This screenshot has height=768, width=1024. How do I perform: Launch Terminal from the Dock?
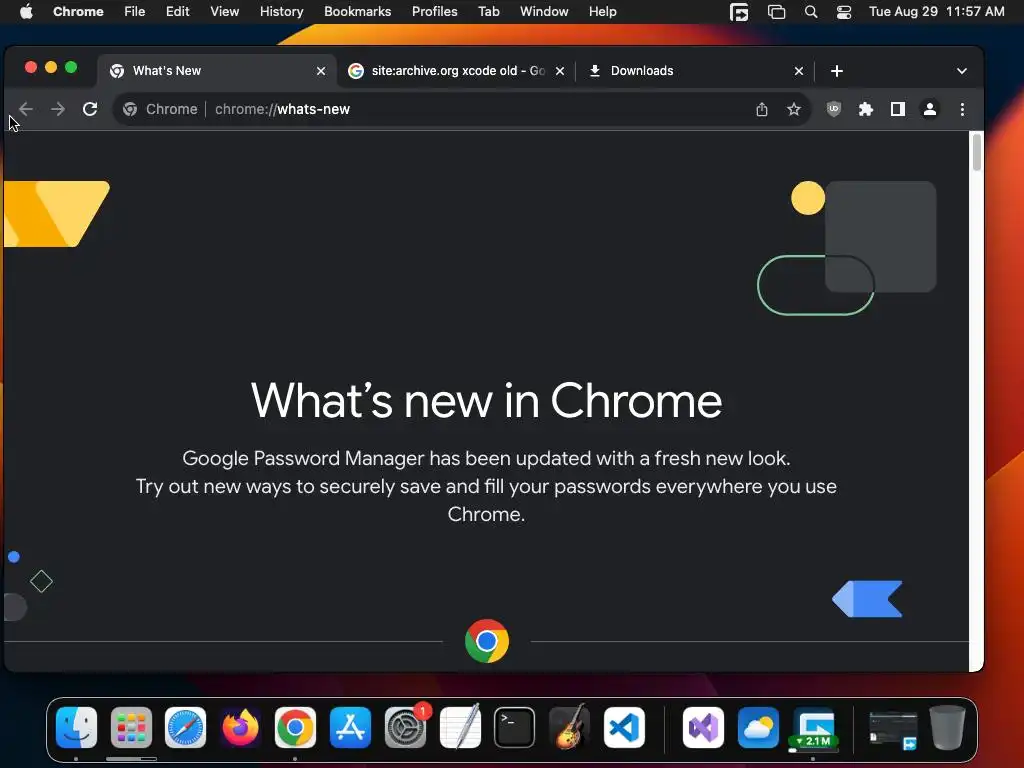[515, 728]
